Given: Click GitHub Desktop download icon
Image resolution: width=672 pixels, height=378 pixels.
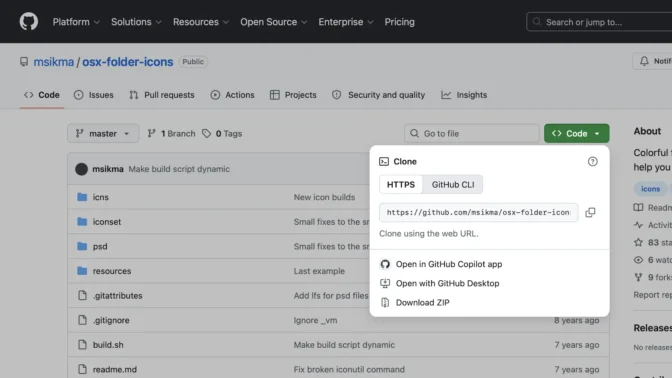Looking at the screenshot, I should 385,283.
